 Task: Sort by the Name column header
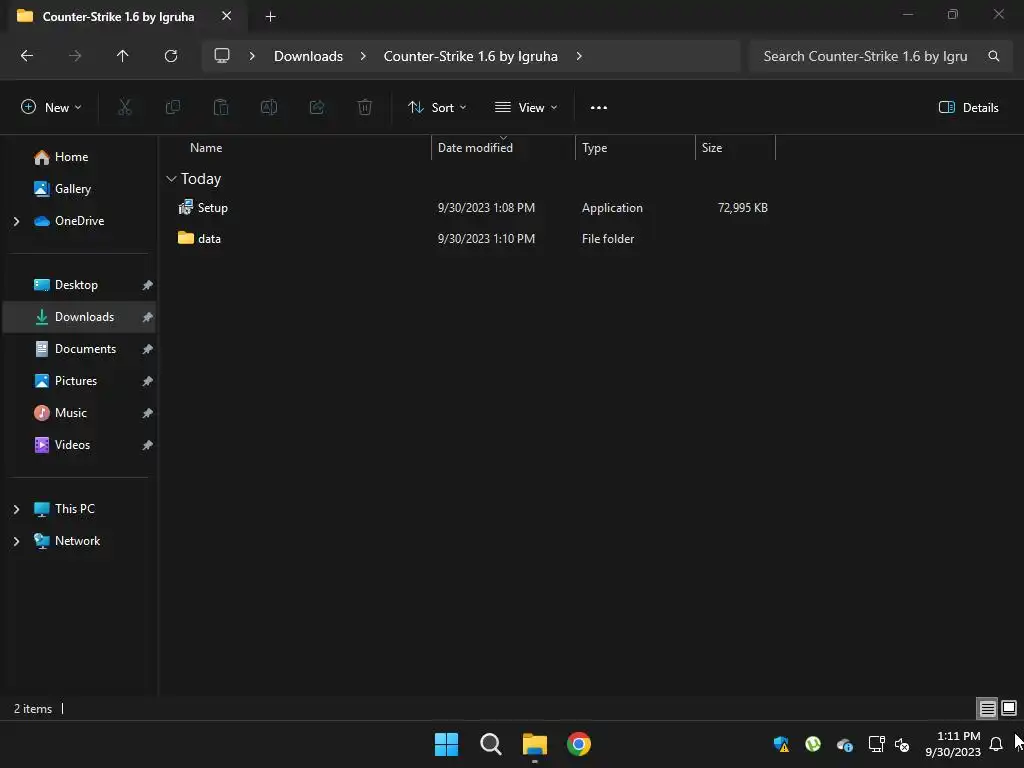pos(206,148)
